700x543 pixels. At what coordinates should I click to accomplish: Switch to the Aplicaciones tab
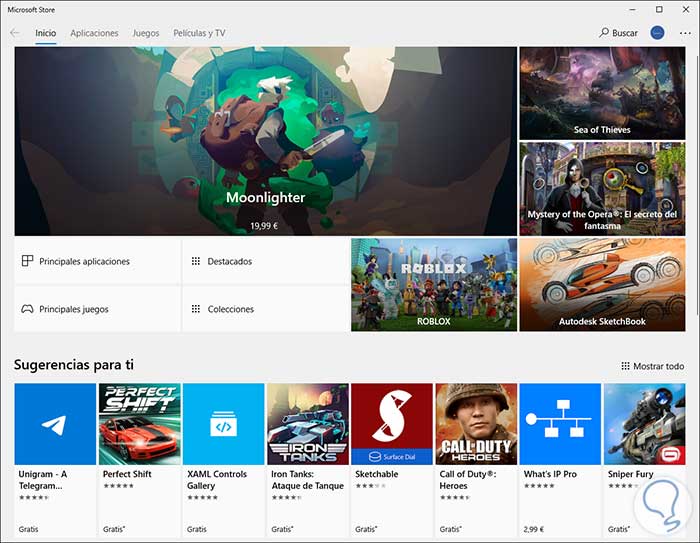[94, 33]
